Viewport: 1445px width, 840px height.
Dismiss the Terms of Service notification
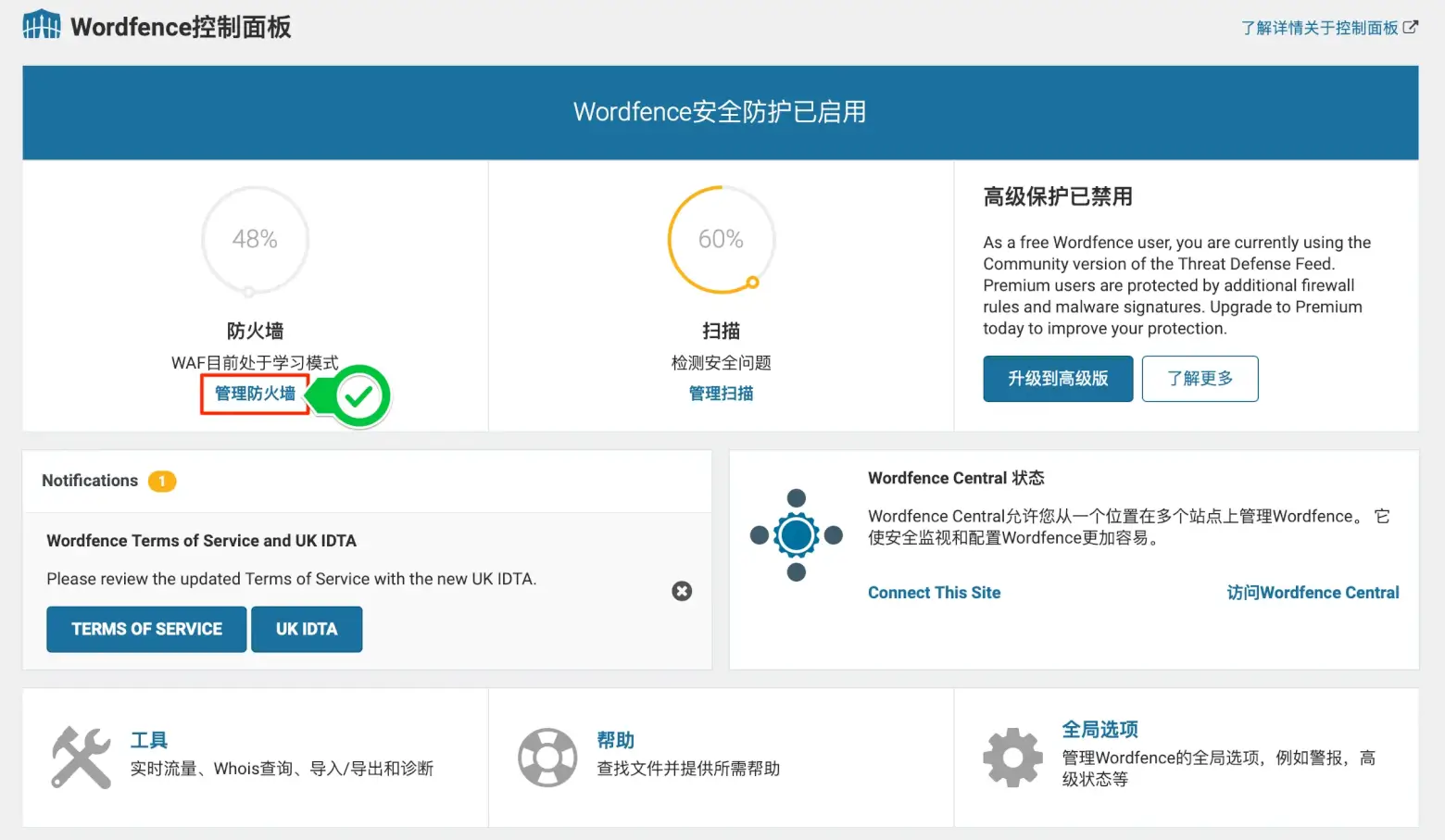click(682, 591)
